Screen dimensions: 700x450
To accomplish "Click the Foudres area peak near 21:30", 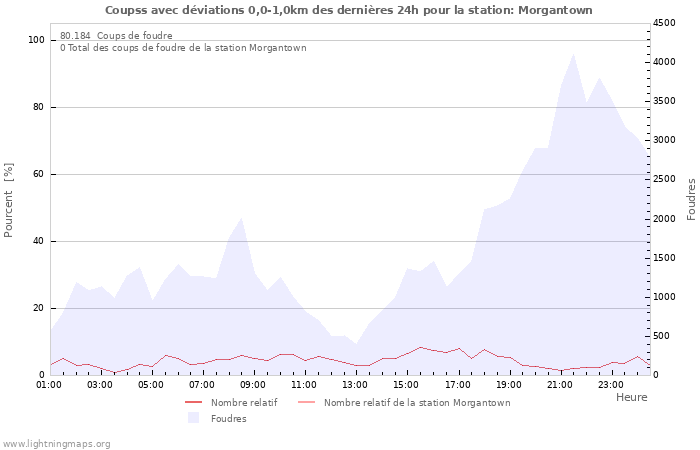I will [x=573, y=55].
